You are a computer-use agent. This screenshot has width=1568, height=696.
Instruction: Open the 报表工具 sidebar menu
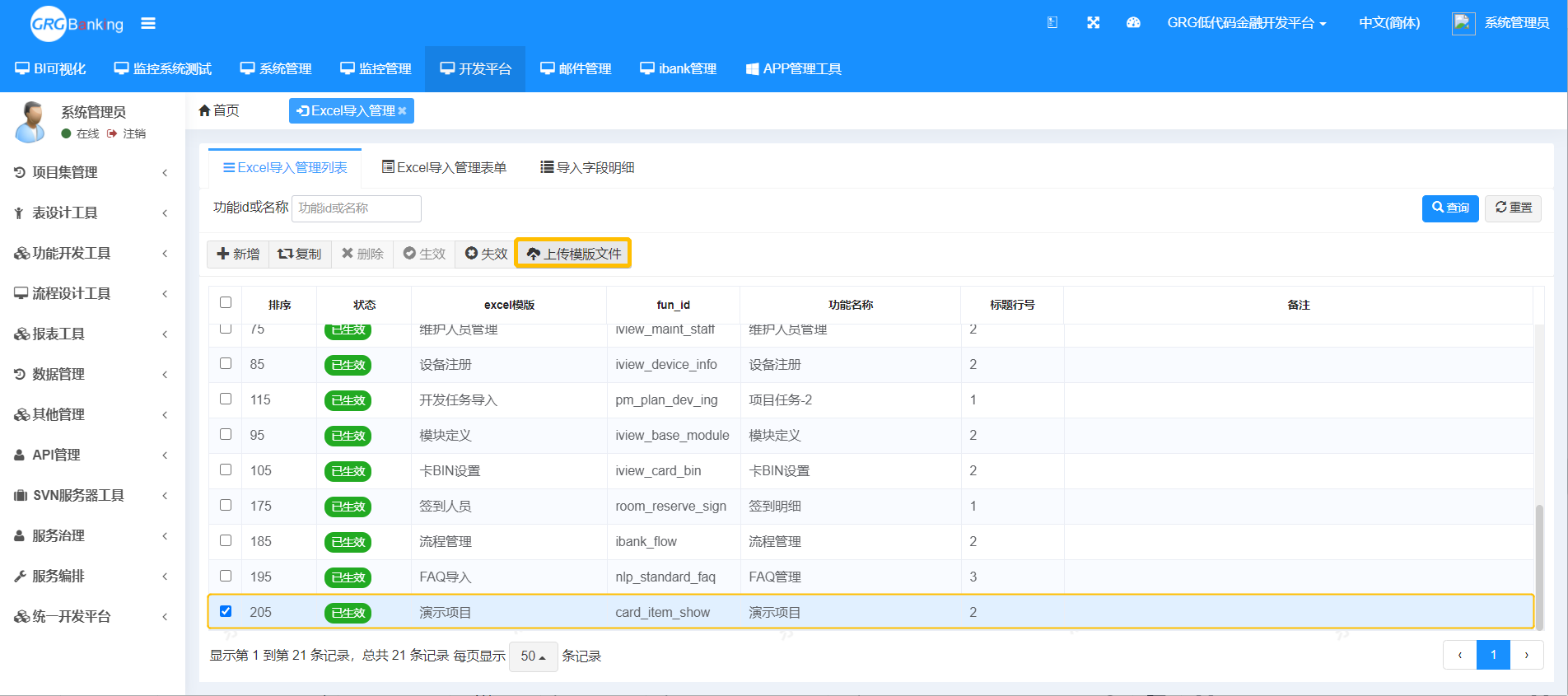92,334
